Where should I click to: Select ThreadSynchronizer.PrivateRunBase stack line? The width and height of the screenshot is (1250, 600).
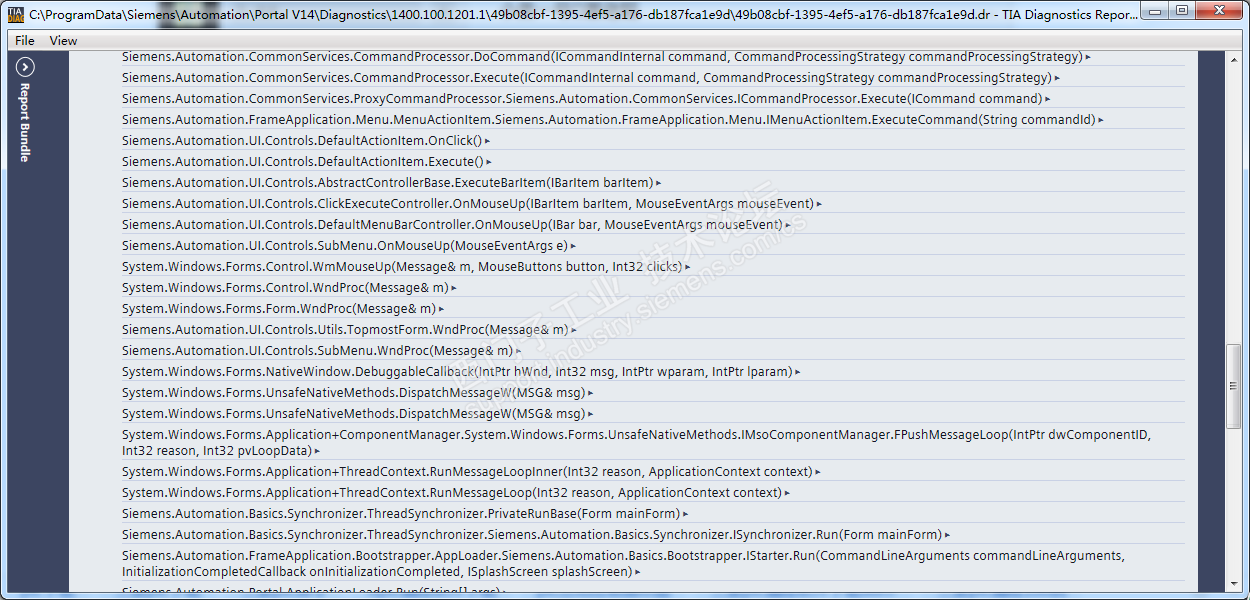coord(400,514)
